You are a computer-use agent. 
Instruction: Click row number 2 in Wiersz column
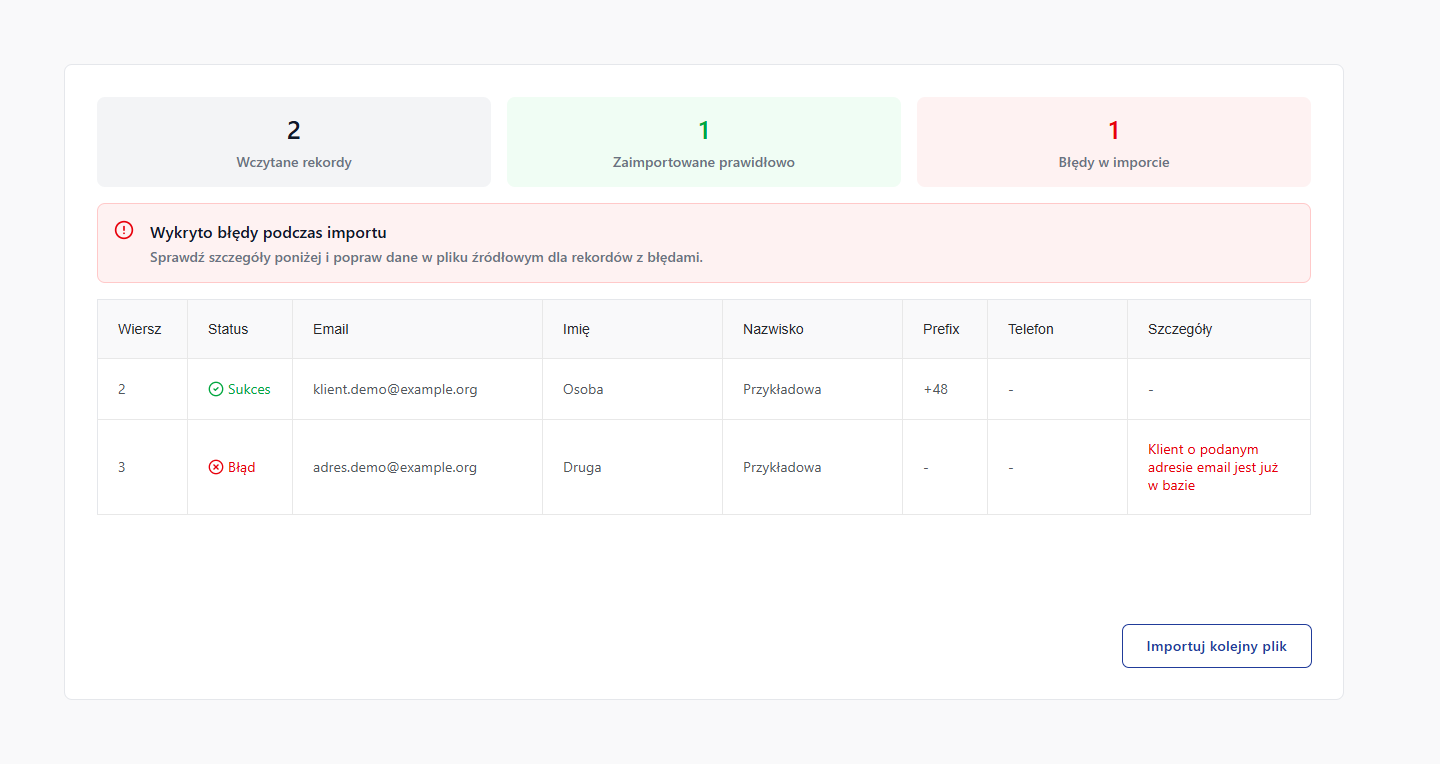(x=122, y=389)
